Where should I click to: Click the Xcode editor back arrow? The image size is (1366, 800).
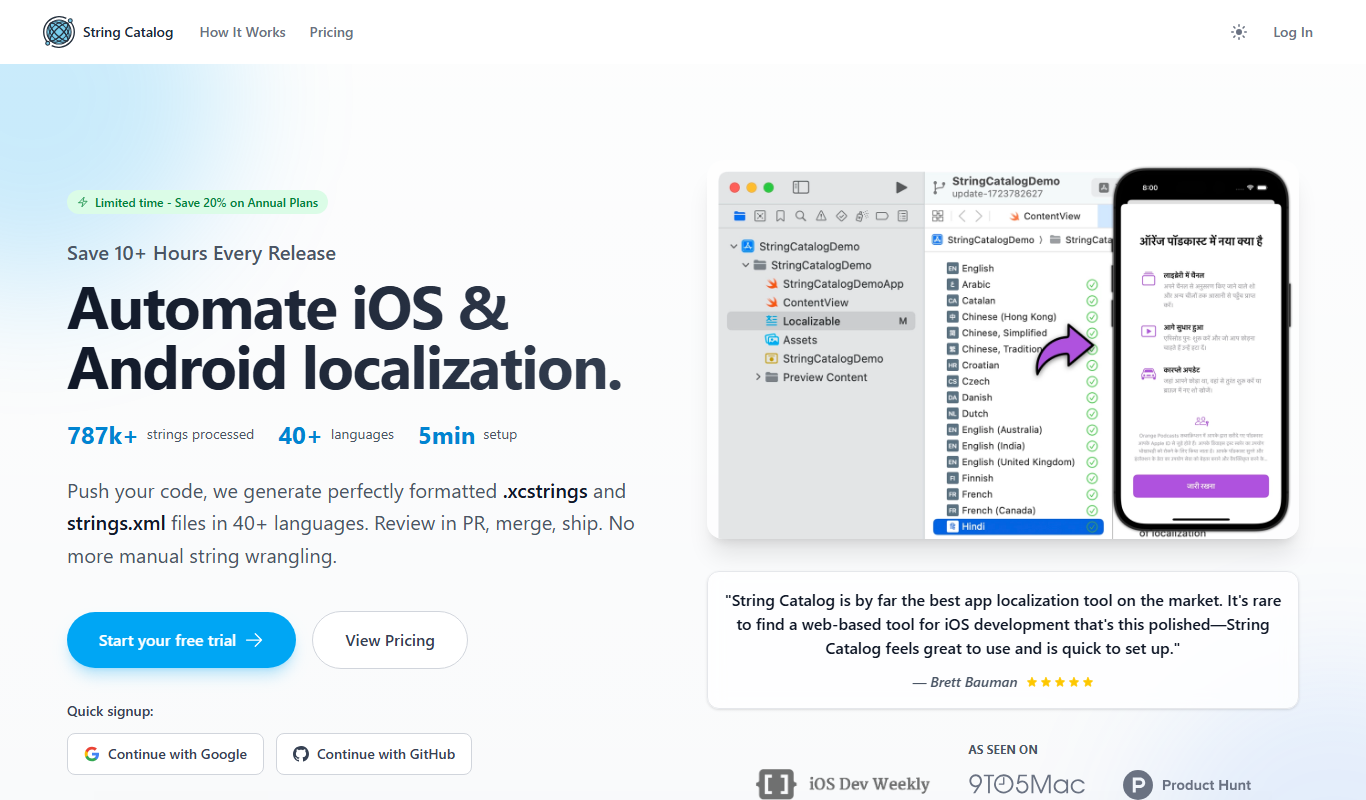[962, 216]
